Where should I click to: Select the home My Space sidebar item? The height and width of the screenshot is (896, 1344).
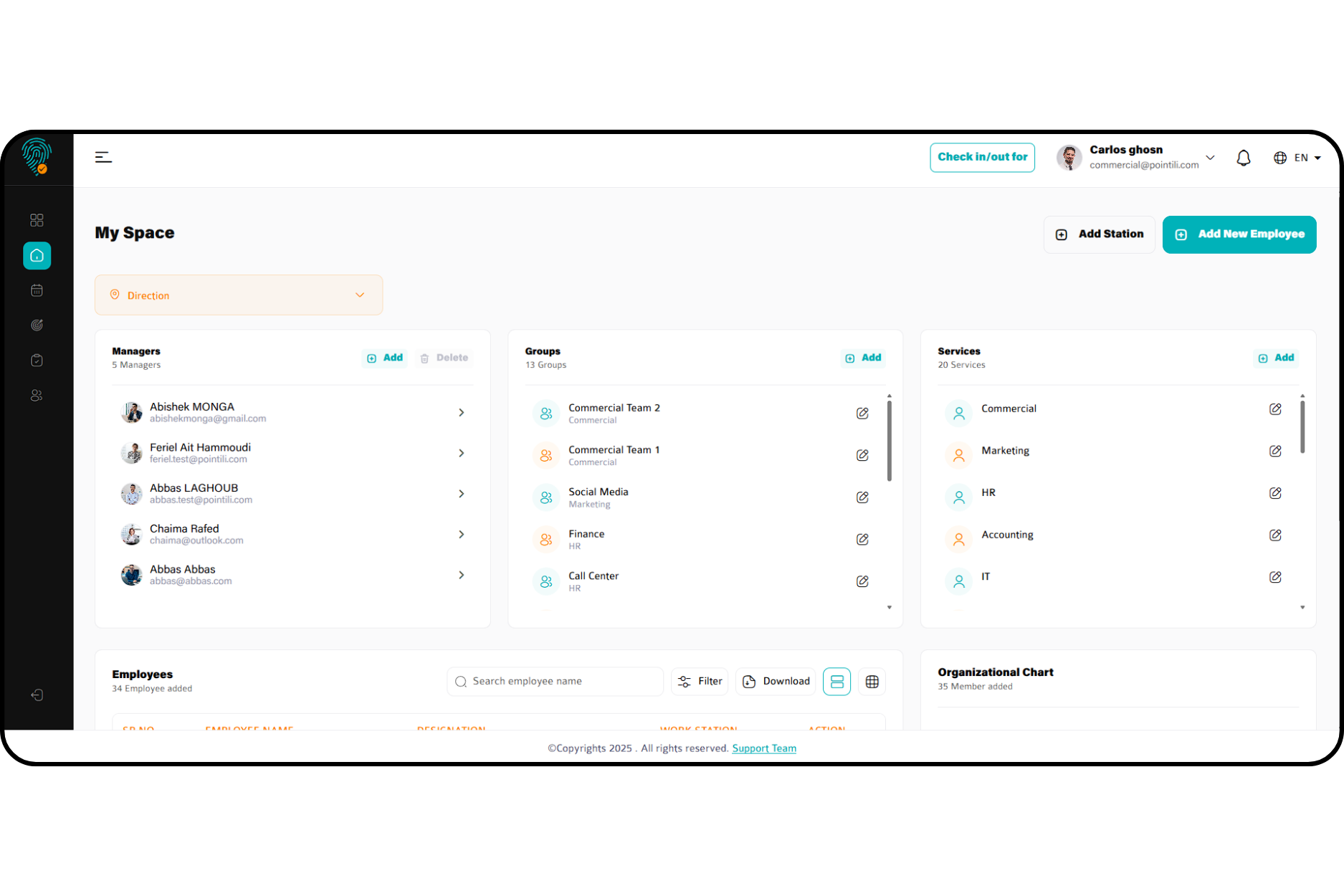pyautogui.click(x=37, y=256)
